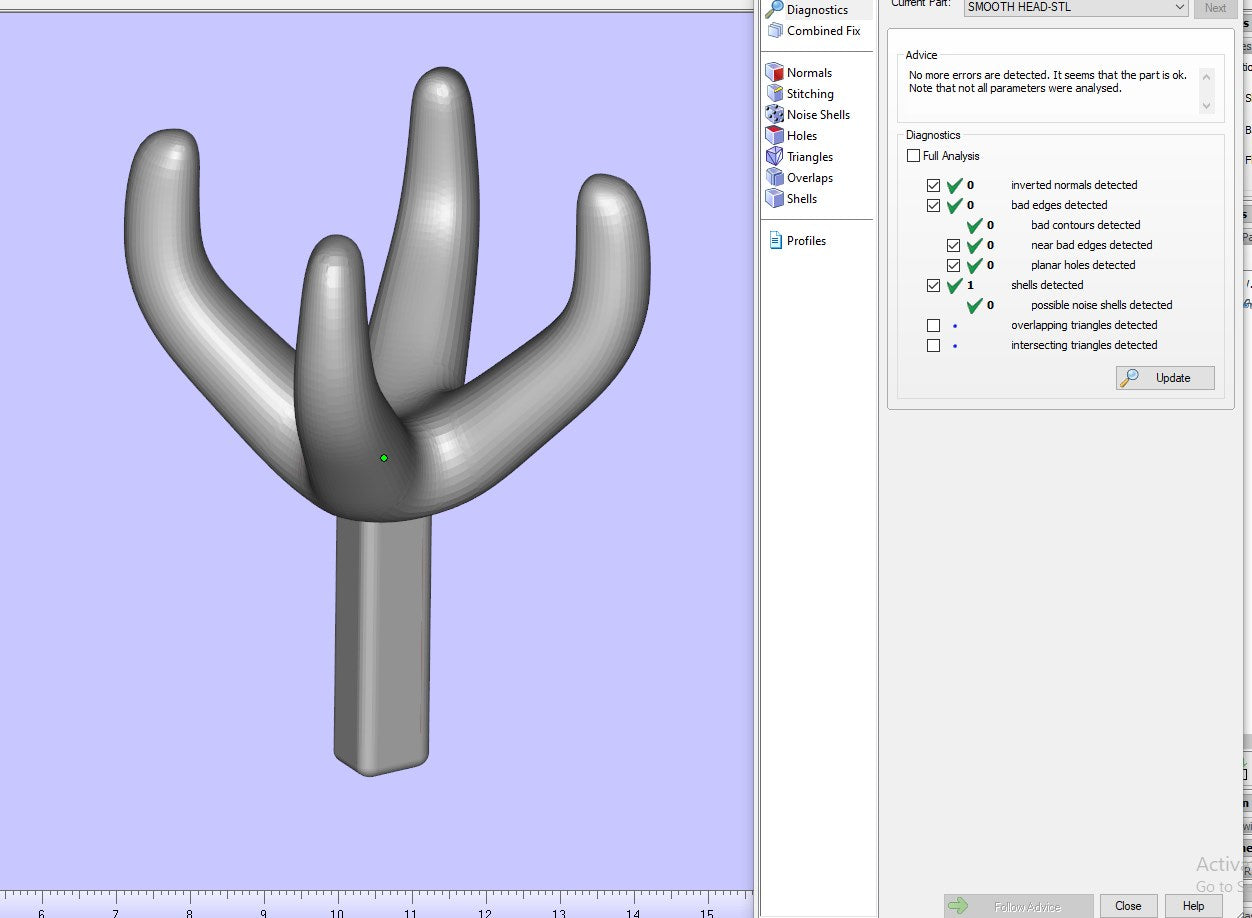Open the Noise Shells tool
The width and height of the screenshot is (1252, 918).
[774, 115]
